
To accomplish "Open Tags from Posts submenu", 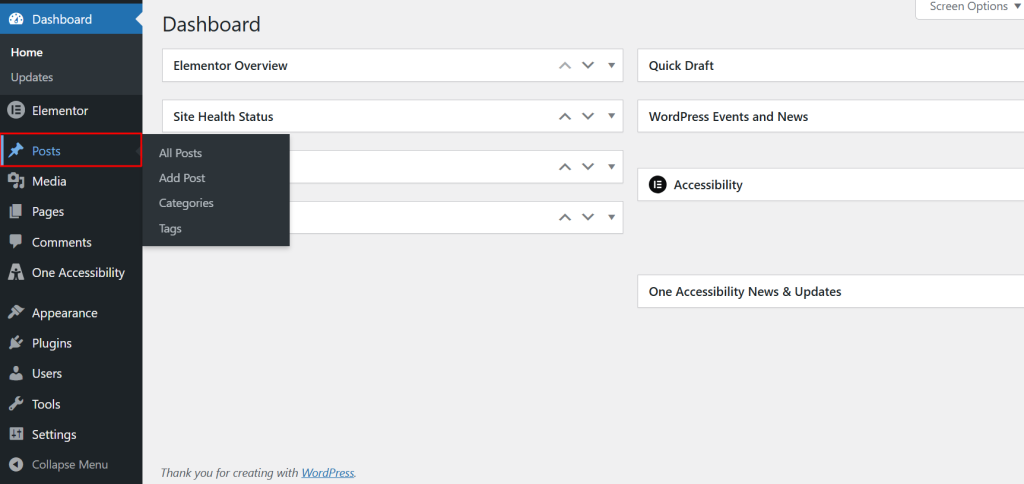I will click(170, 229).
